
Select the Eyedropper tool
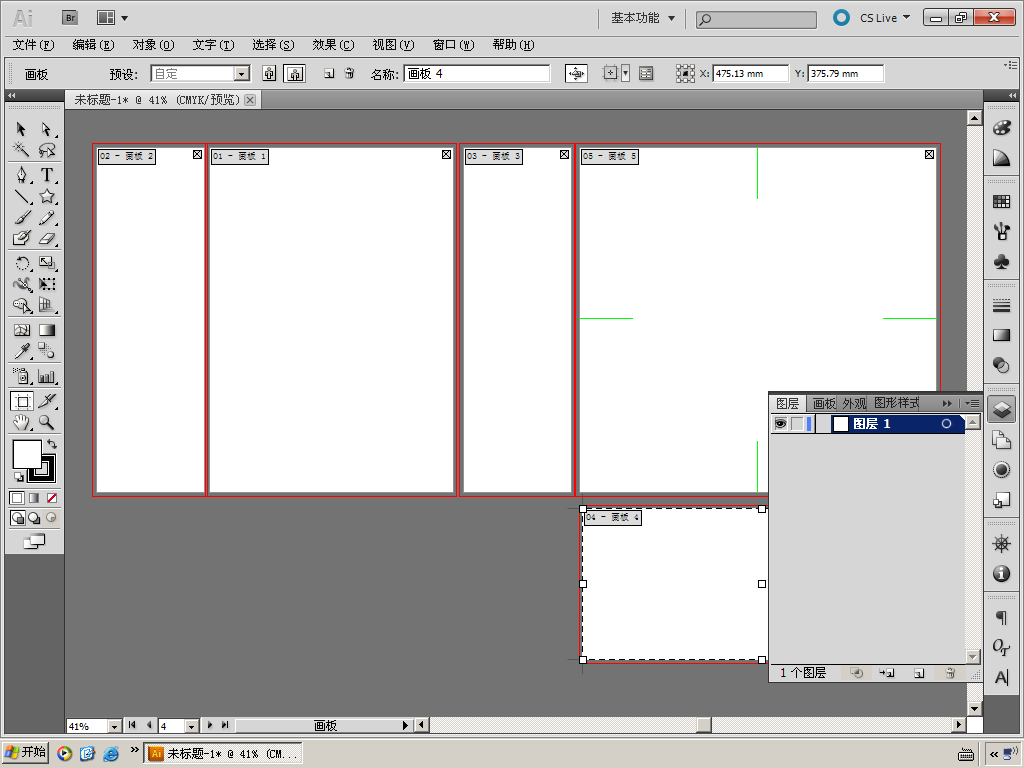tap(21, 351)
